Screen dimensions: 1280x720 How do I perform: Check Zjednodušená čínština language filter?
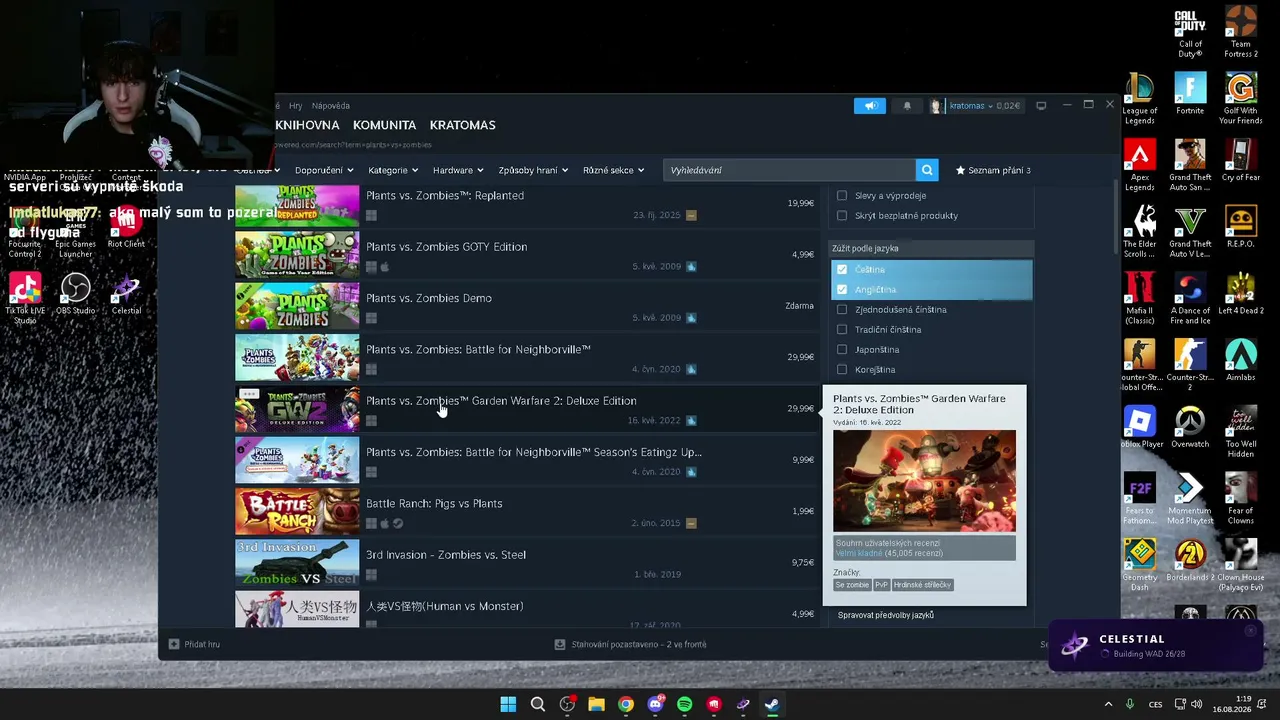[x=842, y=309]
